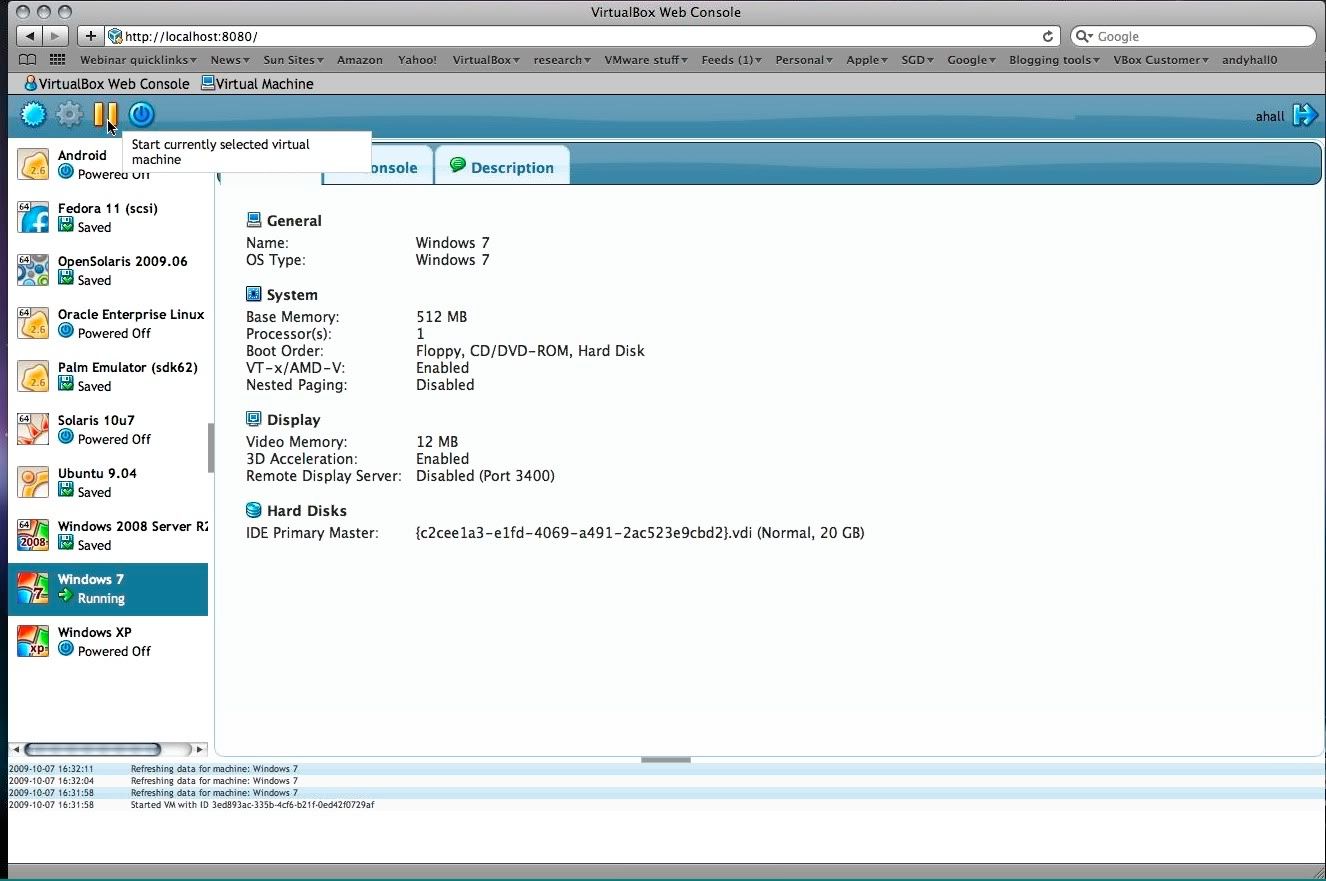Click the Windows XP OS icon
The height and width of the screenshot is (881, 1326).
[x=33, y=641]
